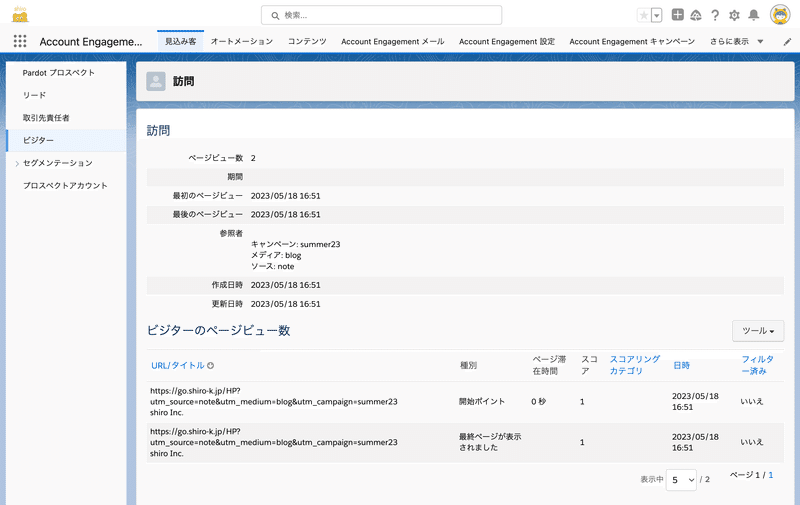This screenshot has height=505, width=800.
Task: Click the 開始ポイント cell
Action: (482, 401)
